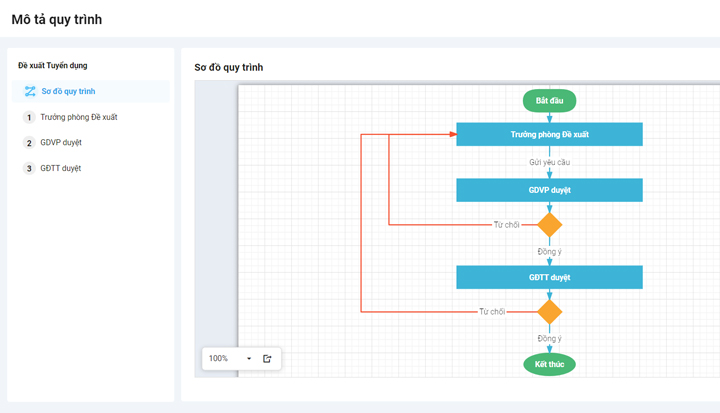The image size is (720, 413).
Task: Open step 3 GĐTT duyệt in sidebar
Action: click(61, 168)
